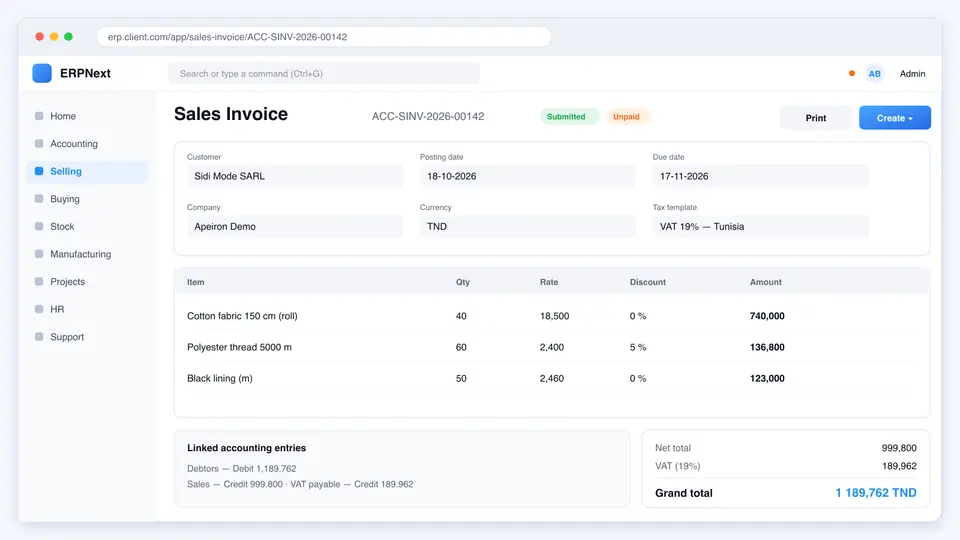Click the Customer field Sidi Mode SARL
Viewport: 960px width, 540px height.
click(295, 176)
